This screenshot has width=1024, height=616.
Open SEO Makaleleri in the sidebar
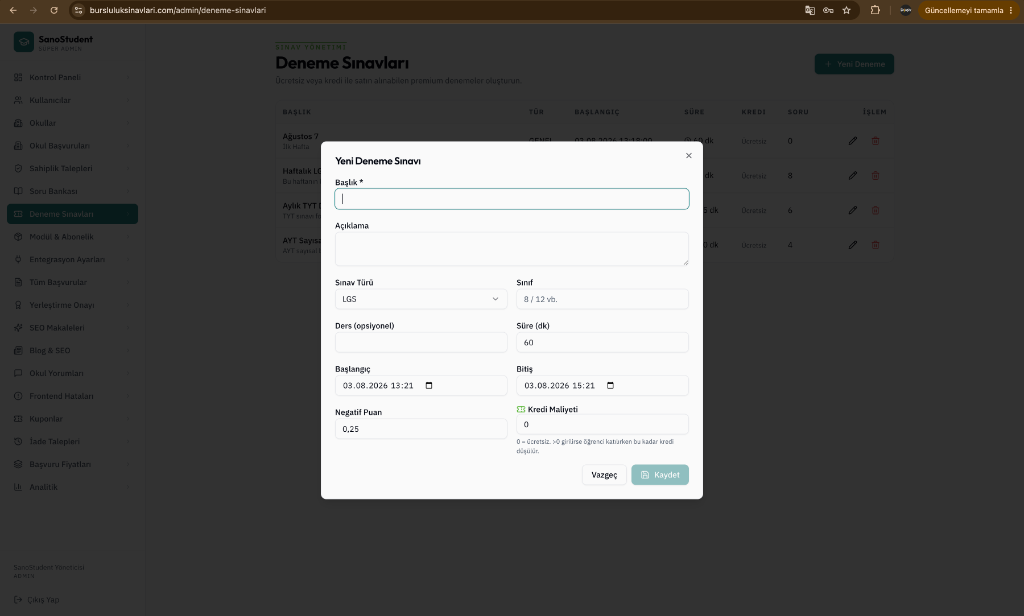(72, 328)
